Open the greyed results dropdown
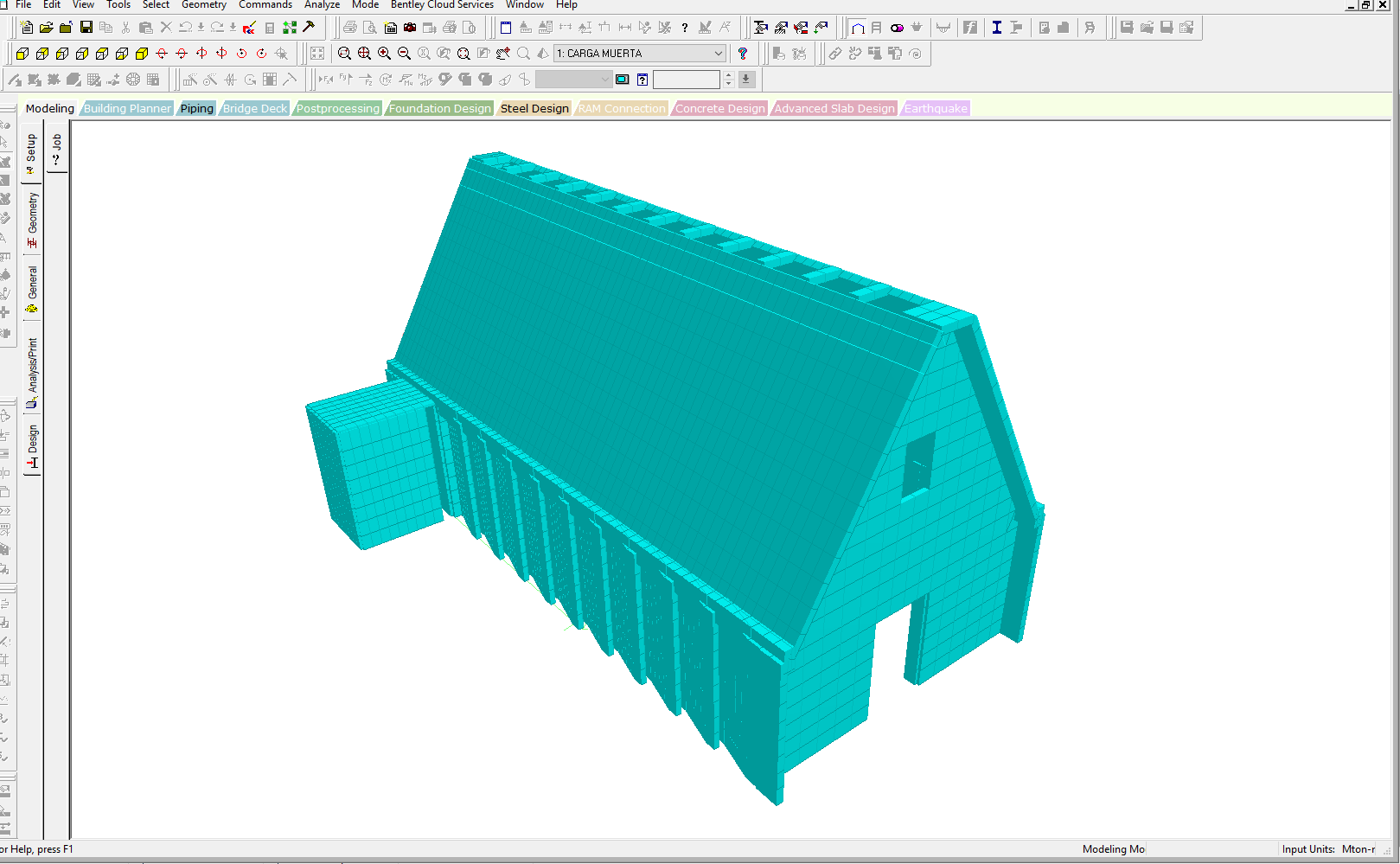 click(574, 80)
